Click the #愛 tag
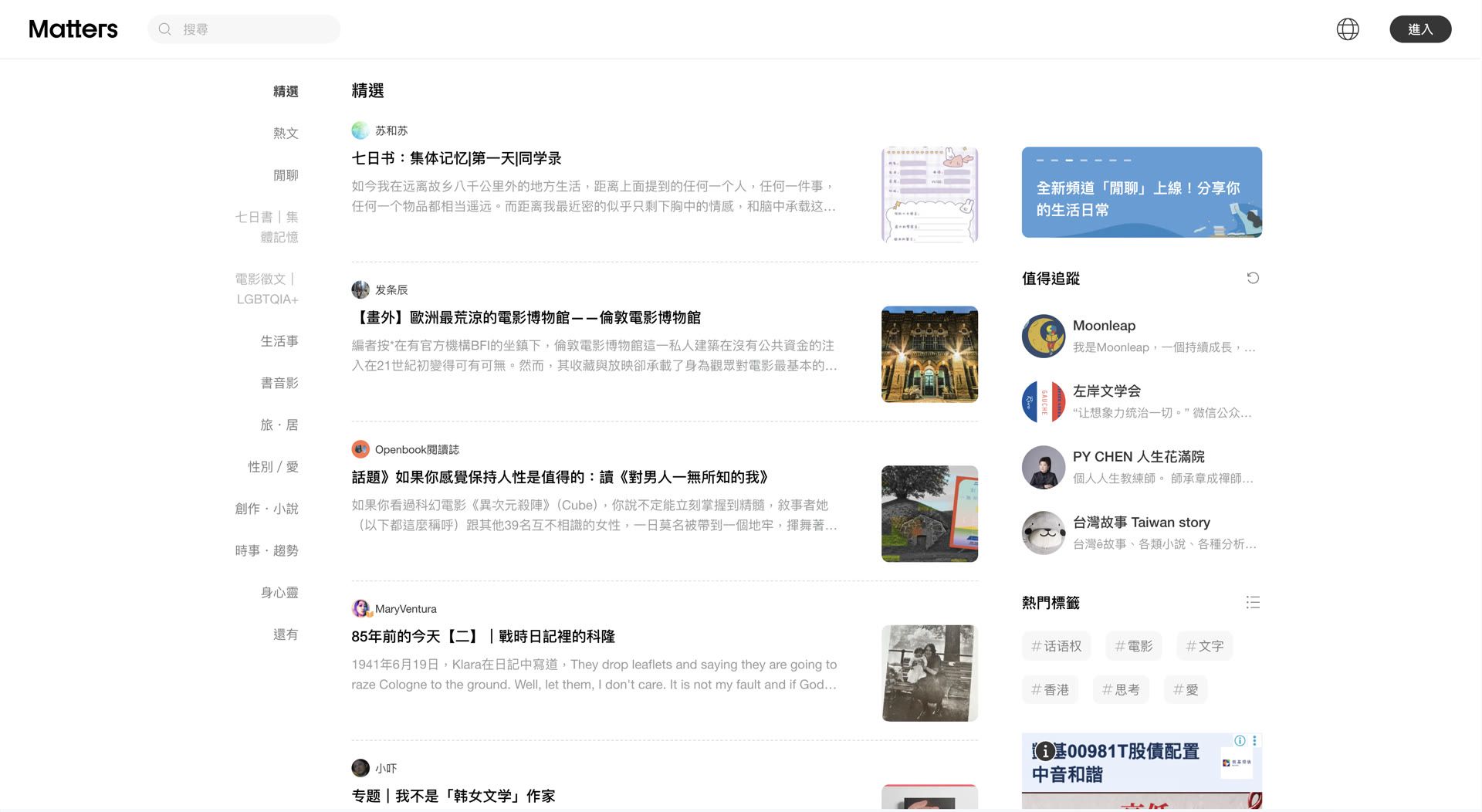This screenshot has height=812, width=1482. [x=1186, y=689]
